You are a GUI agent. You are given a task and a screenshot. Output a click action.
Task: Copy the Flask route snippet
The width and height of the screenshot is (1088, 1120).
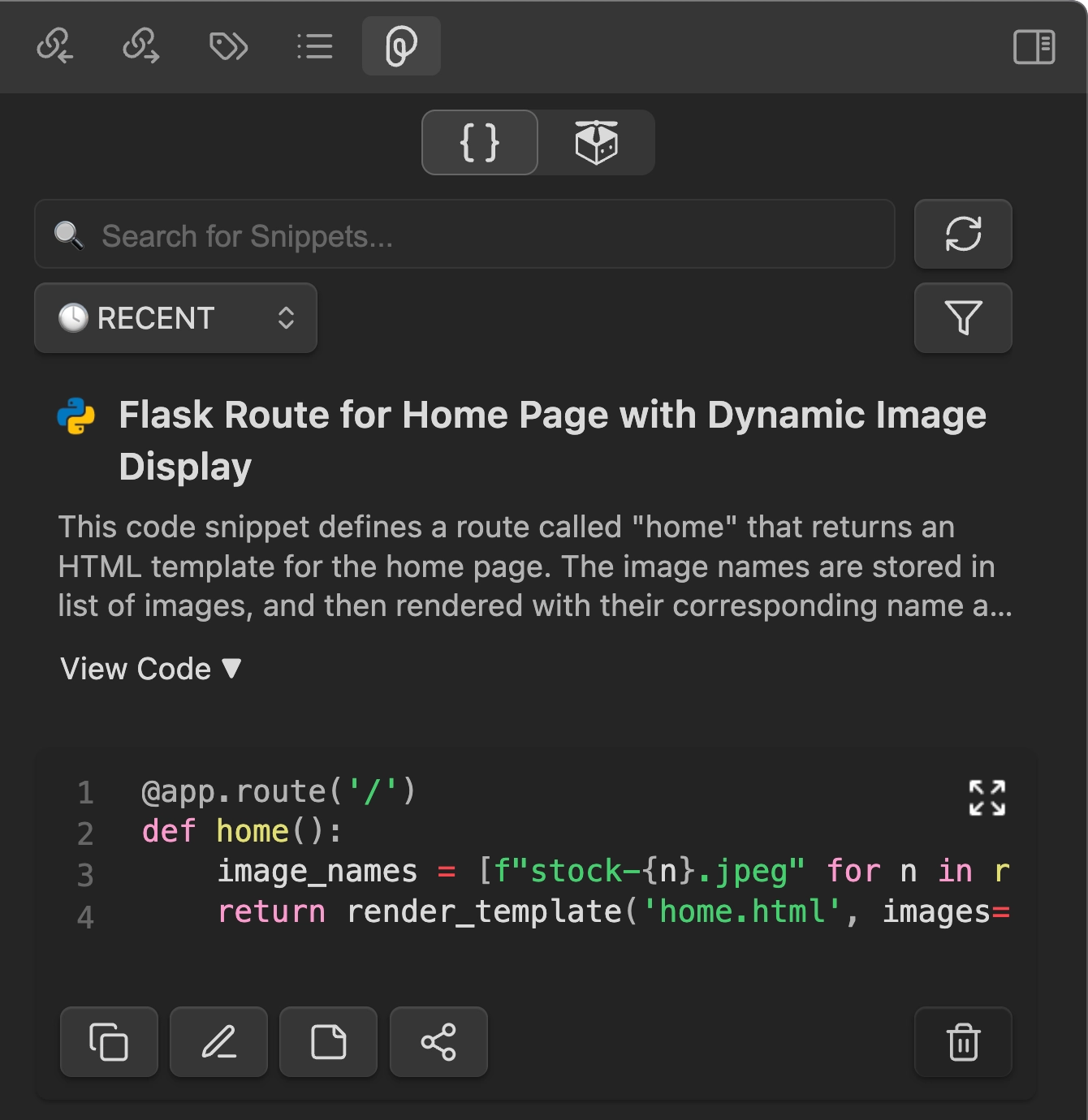(x=109, y=1042)
